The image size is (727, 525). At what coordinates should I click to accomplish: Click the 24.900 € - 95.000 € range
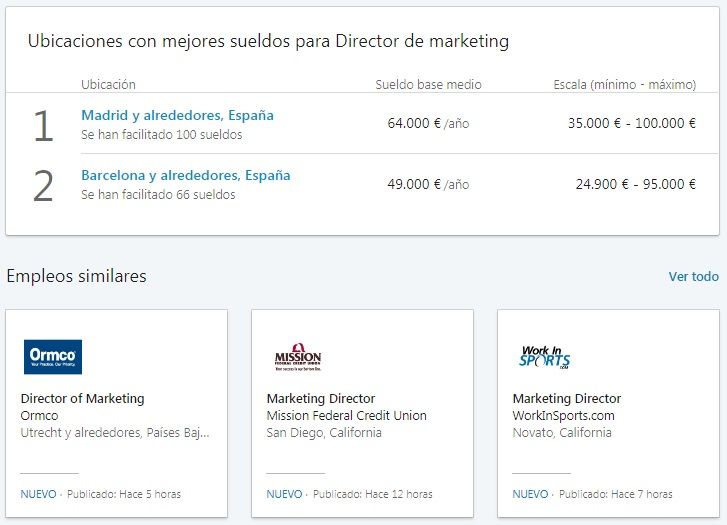(635, 184)
